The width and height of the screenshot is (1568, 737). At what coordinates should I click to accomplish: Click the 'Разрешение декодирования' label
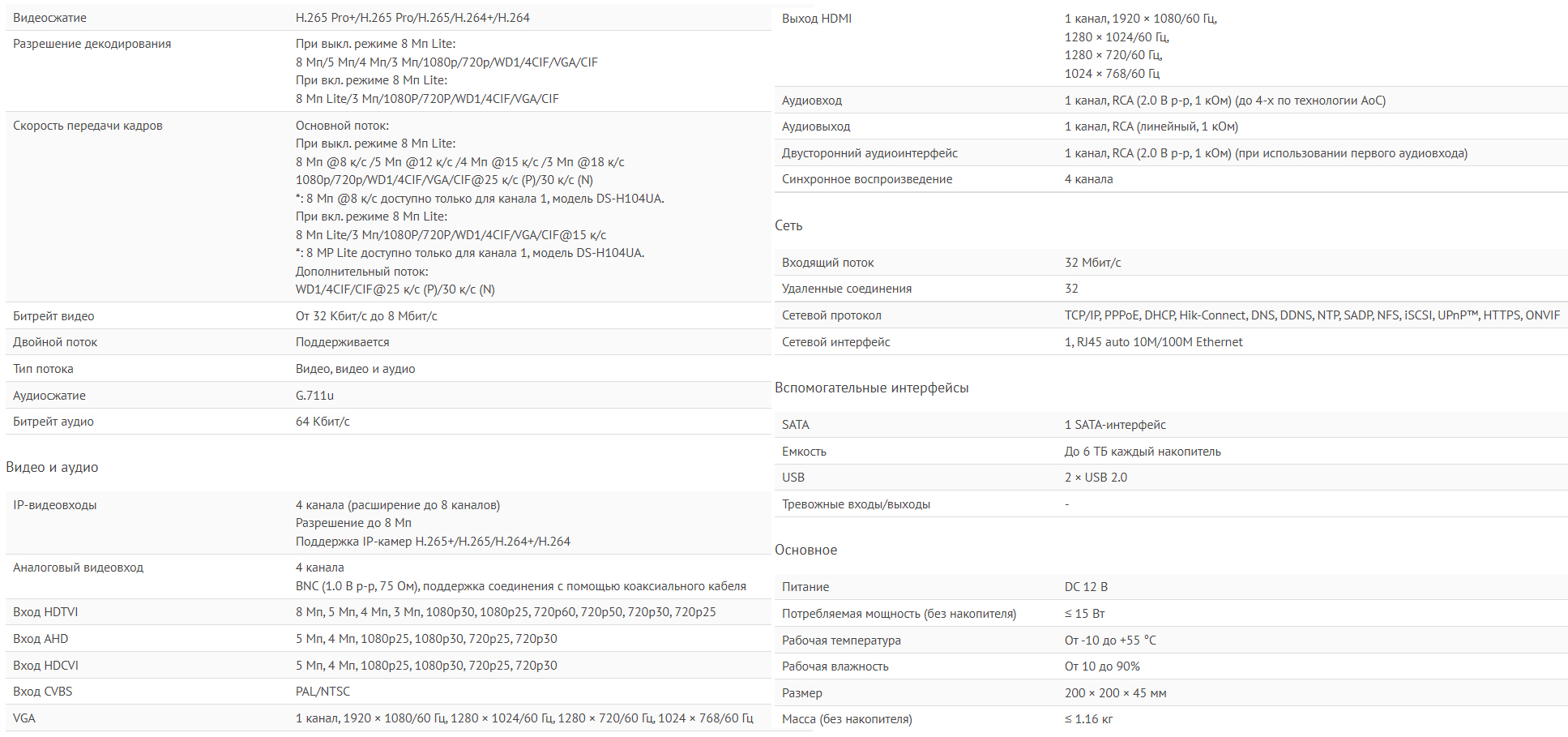coord(92,44)
